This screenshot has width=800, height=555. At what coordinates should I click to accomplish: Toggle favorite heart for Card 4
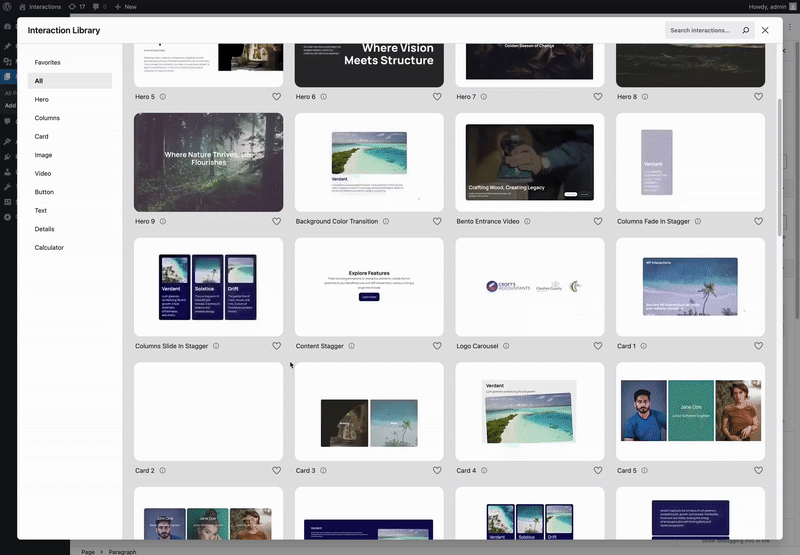pyautogui.click(x=598, y=470)
